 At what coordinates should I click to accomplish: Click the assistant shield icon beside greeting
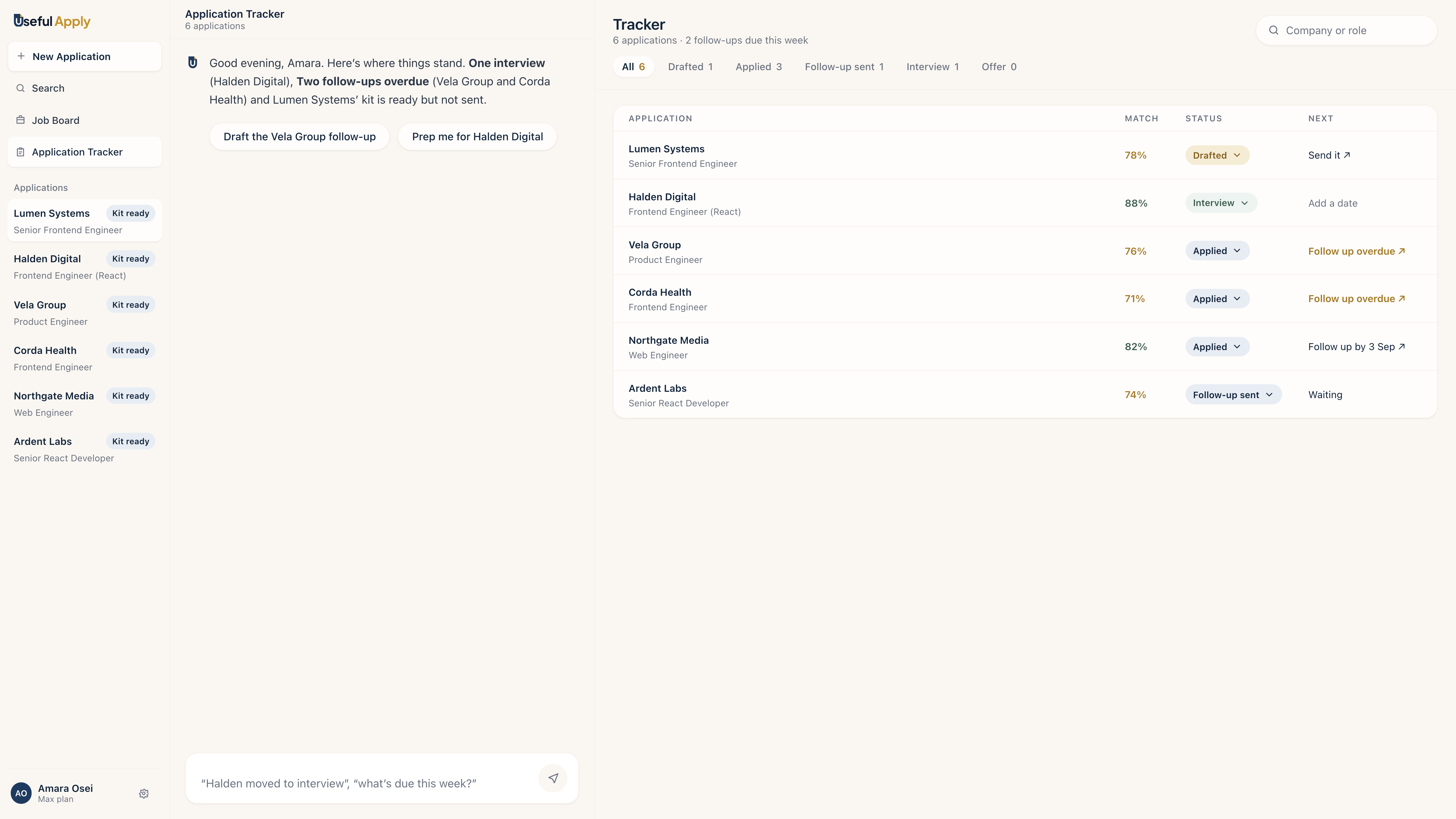click(x=193, y=63)
